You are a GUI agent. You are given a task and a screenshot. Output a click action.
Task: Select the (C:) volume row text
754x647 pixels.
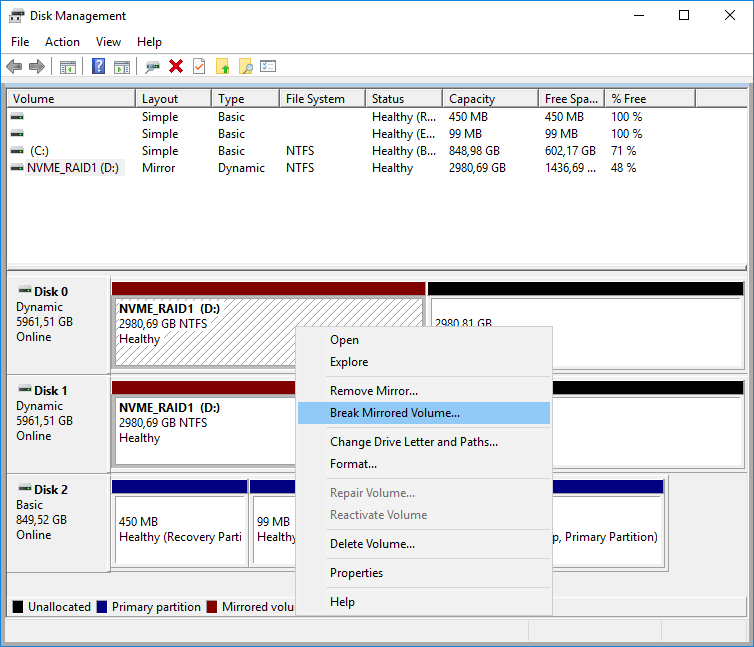(x=39, y=151)
